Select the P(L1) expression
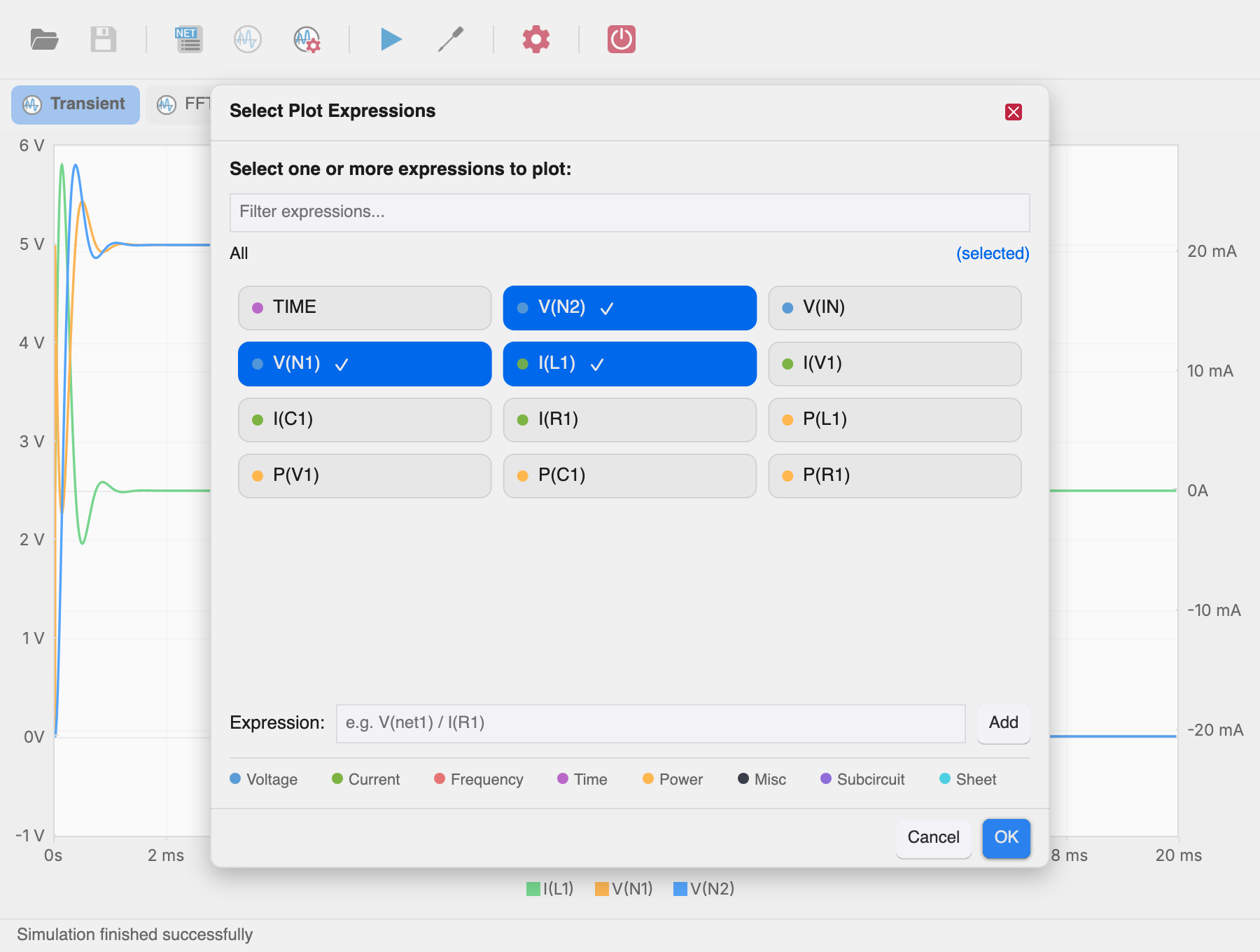 coord(895,419)
